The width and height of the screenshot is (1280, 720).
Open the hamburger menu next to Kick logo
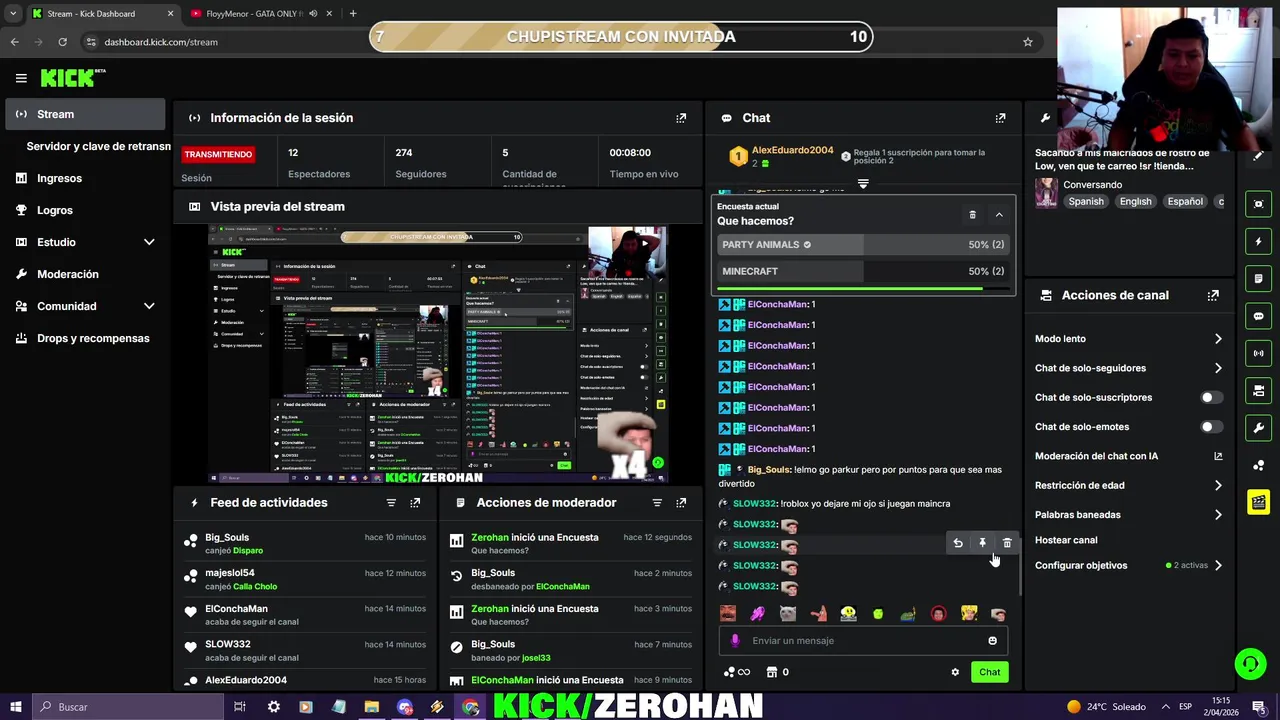[x=21, y=78]
